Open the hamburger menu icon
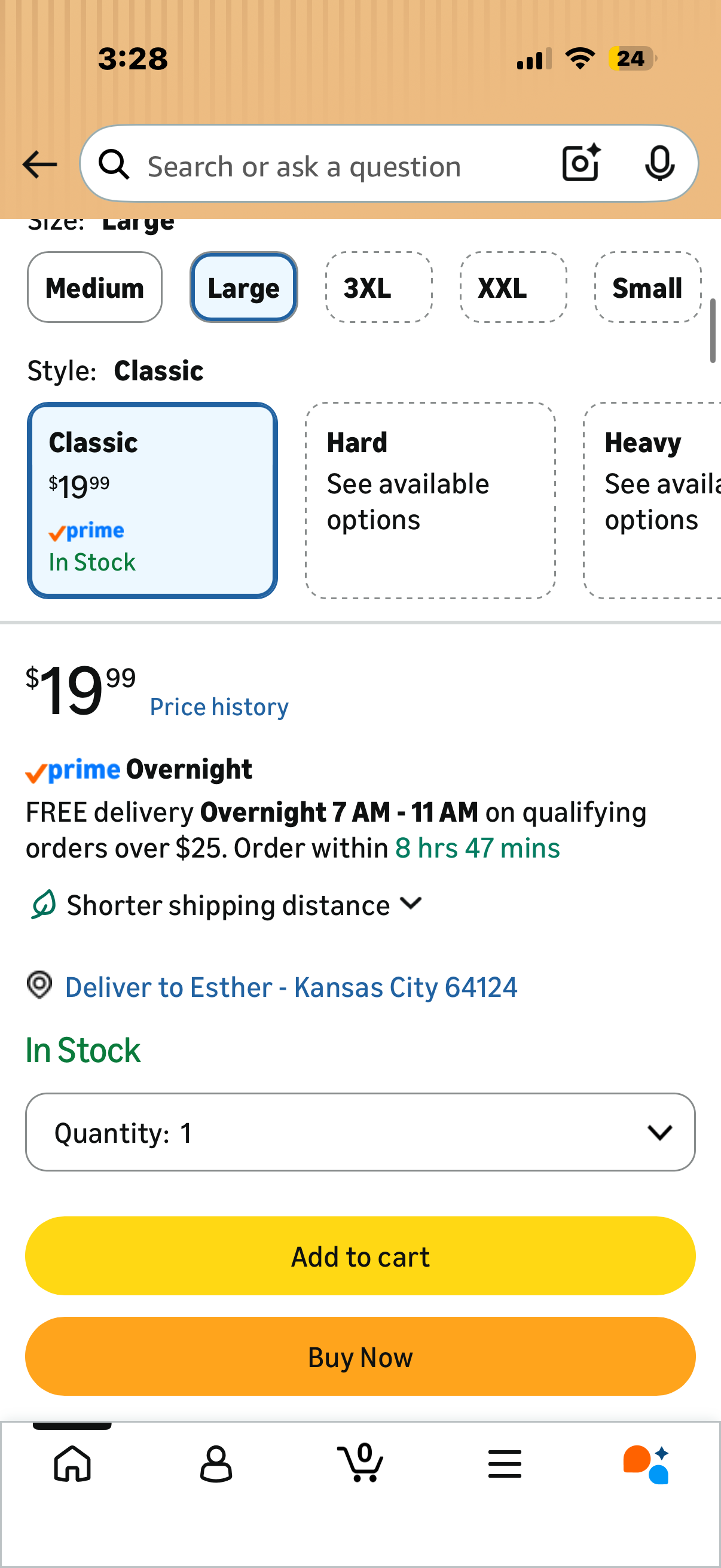 505,1463
